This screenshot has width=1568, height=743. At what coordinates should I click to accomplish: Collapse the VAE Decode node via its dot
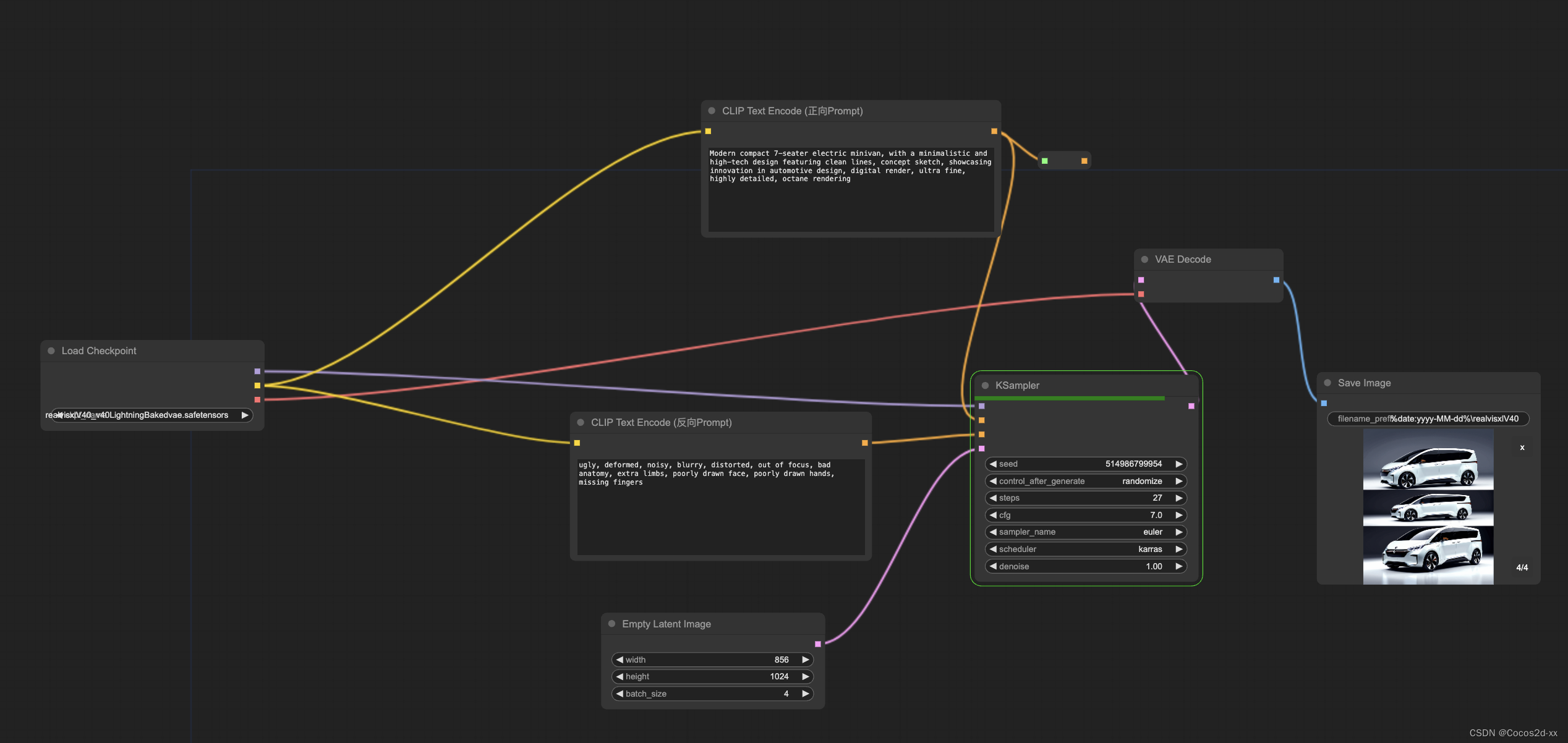(1144, 260)
